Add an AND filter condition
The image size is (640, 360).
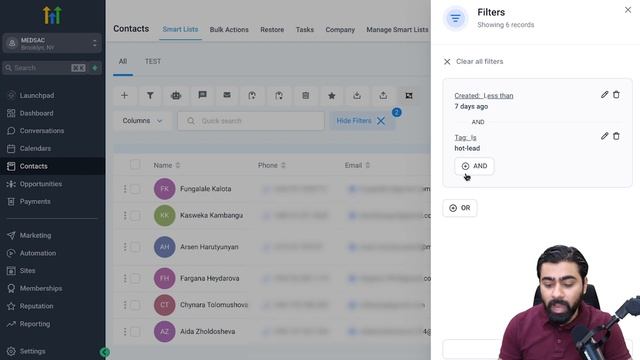pyautogui.click(x=474, y=166)
